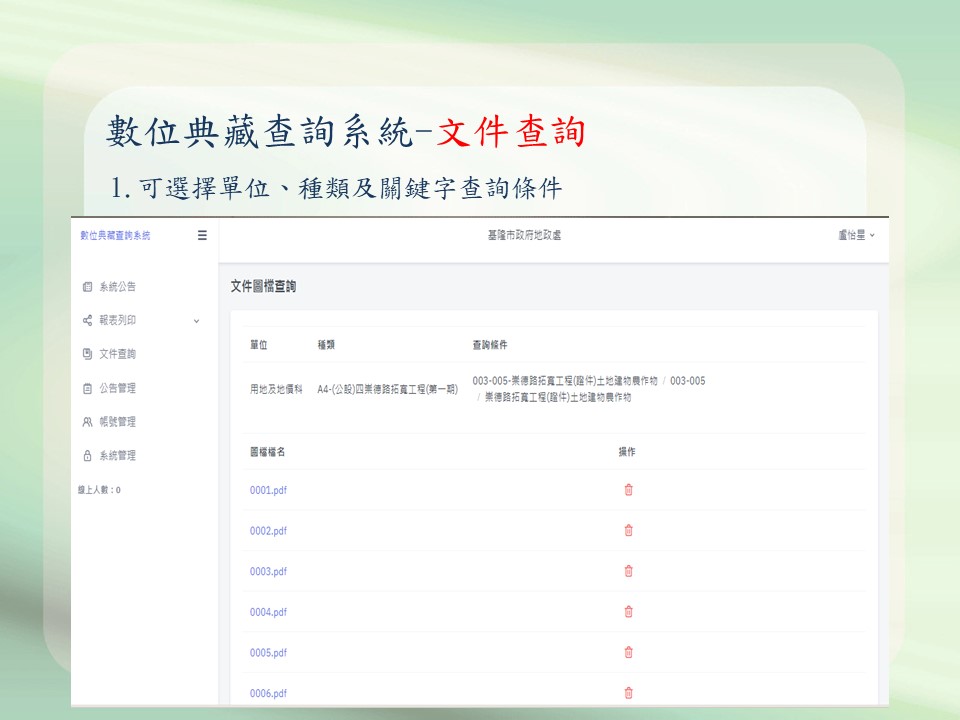Open the 盧怡星 user dropdown
Viewport: 960px width, 720px height.
[856, 236]
